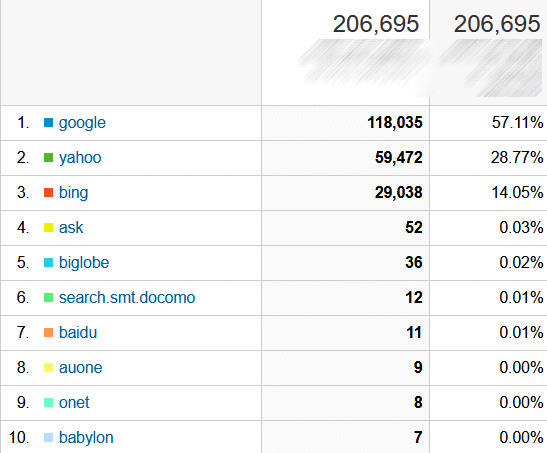Open the google source link
Image resolution: width=547 pixels, height=453 pixels.
[x=82, y=123]
